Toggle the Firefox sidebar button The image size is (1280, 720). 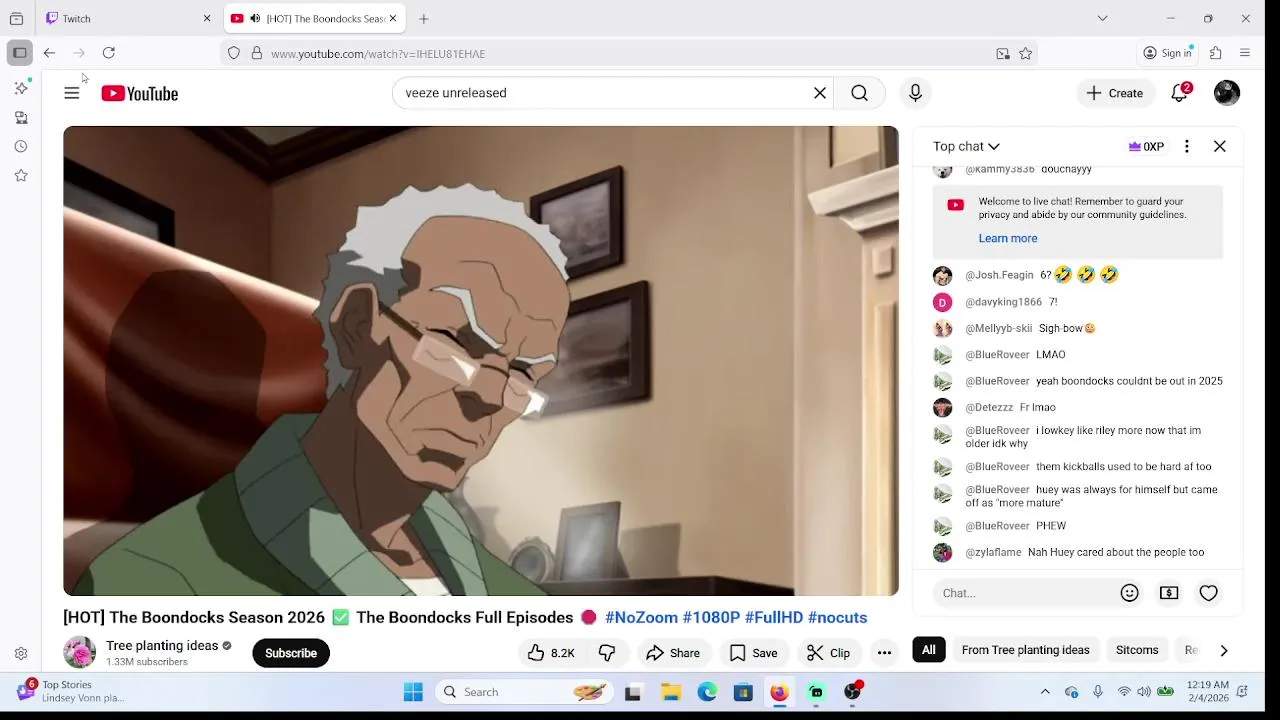(20, 53)
